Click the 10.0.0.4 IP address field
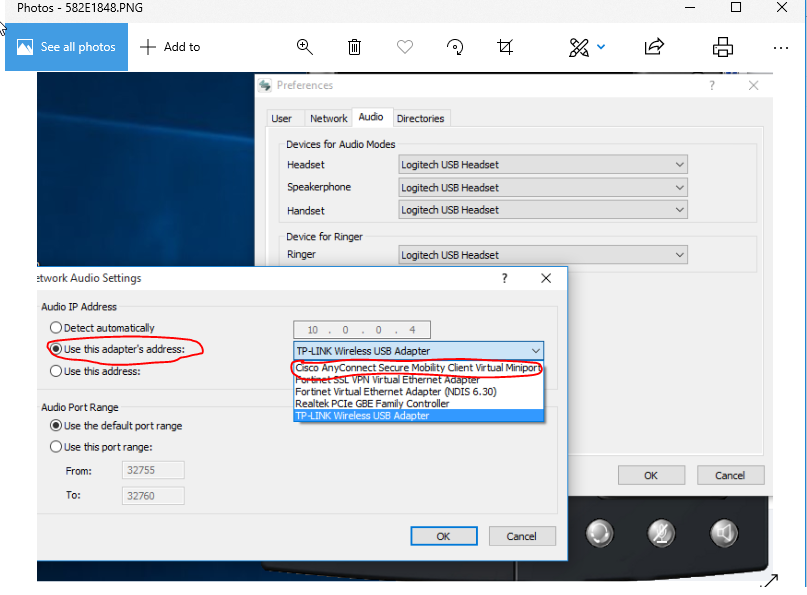This screenshot has width=807, height=595. 362,330
